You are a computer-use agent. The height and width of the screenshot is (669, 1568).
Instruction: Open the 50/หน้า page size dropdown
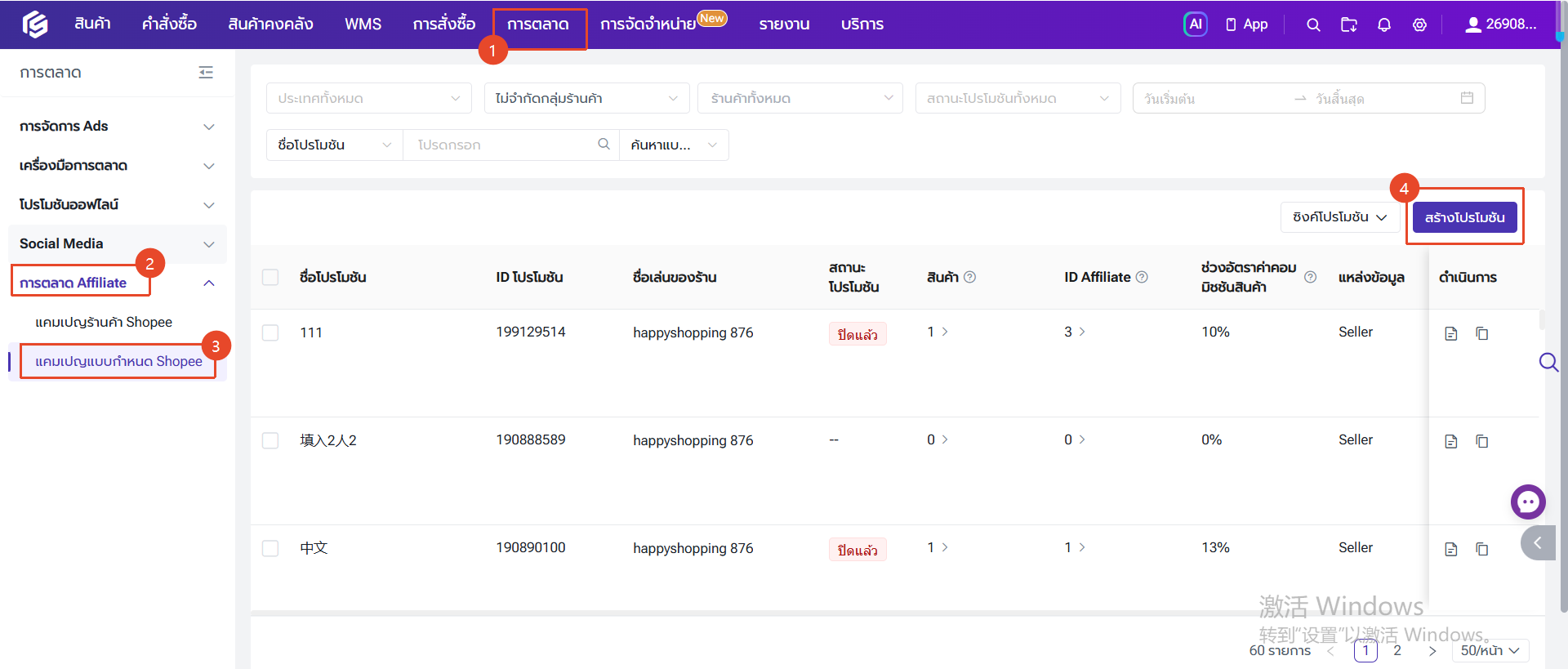click(x=1490, y=650)
